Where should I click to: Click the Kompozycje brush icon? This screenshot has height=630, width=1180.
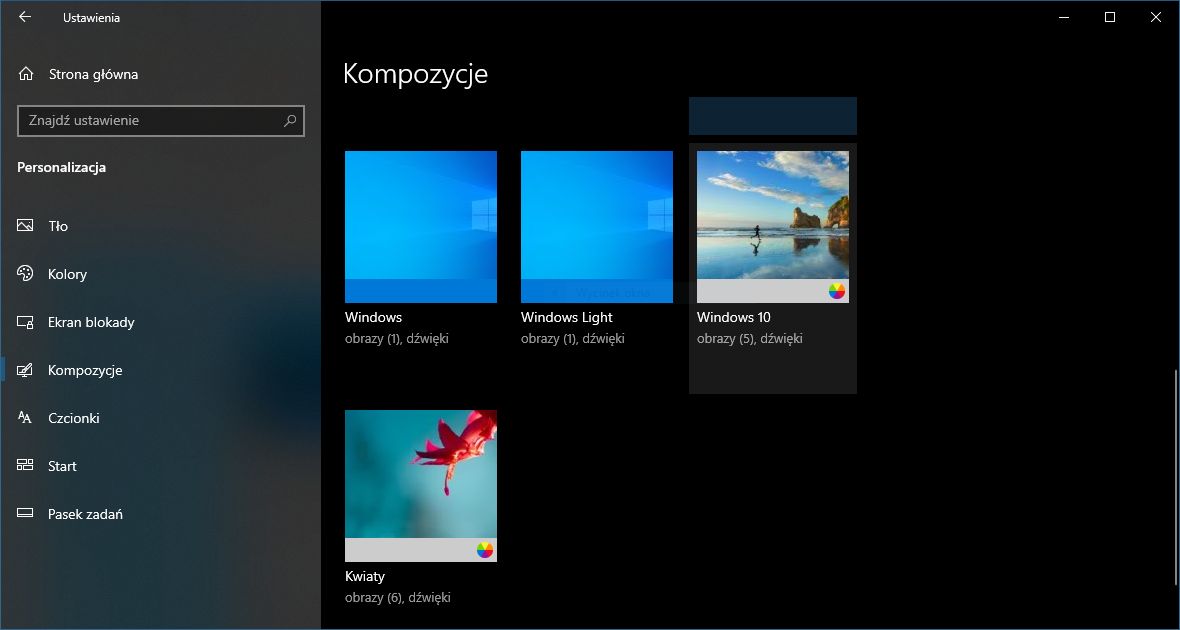25,370
